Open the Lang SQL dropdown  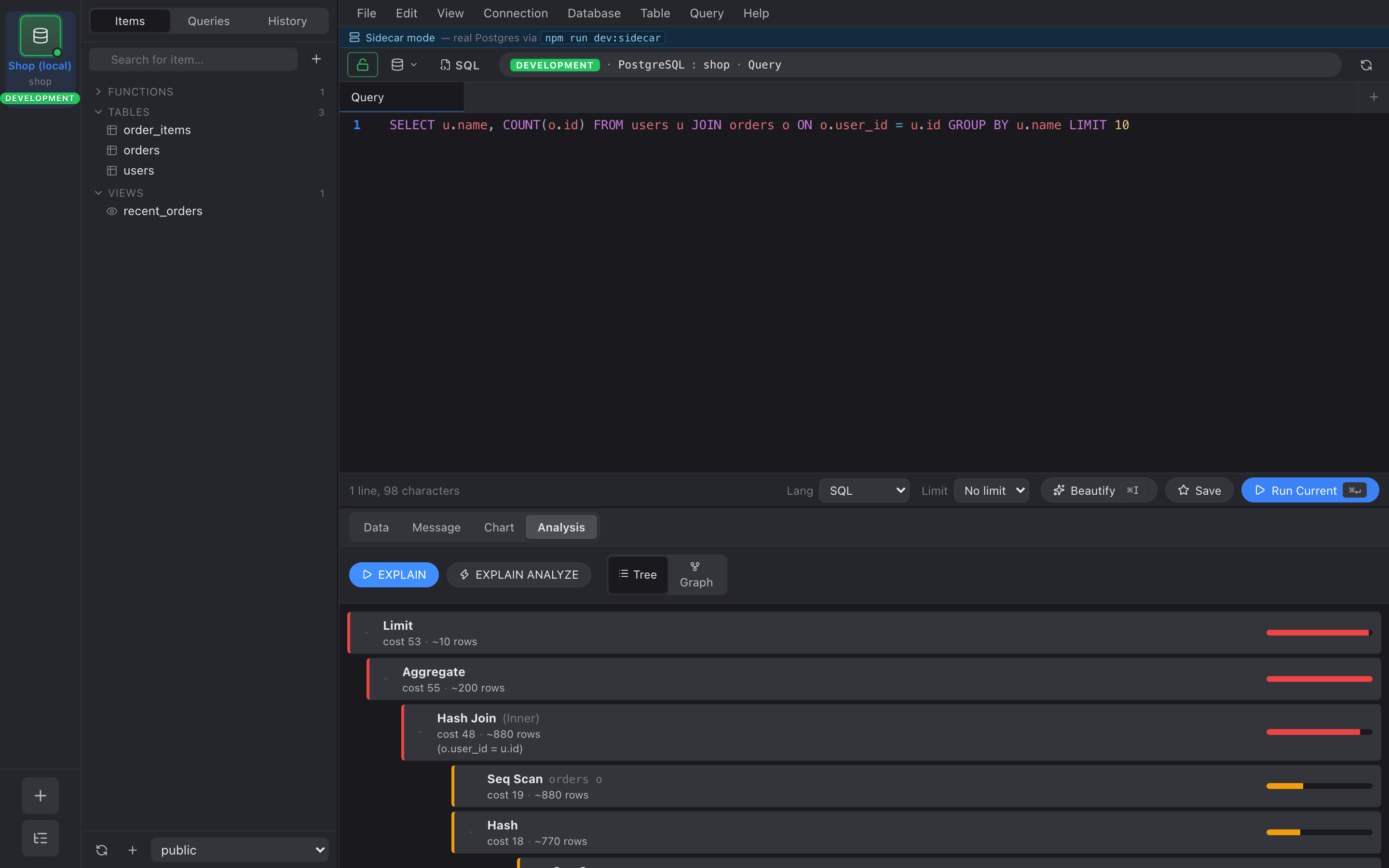[864, 491]
